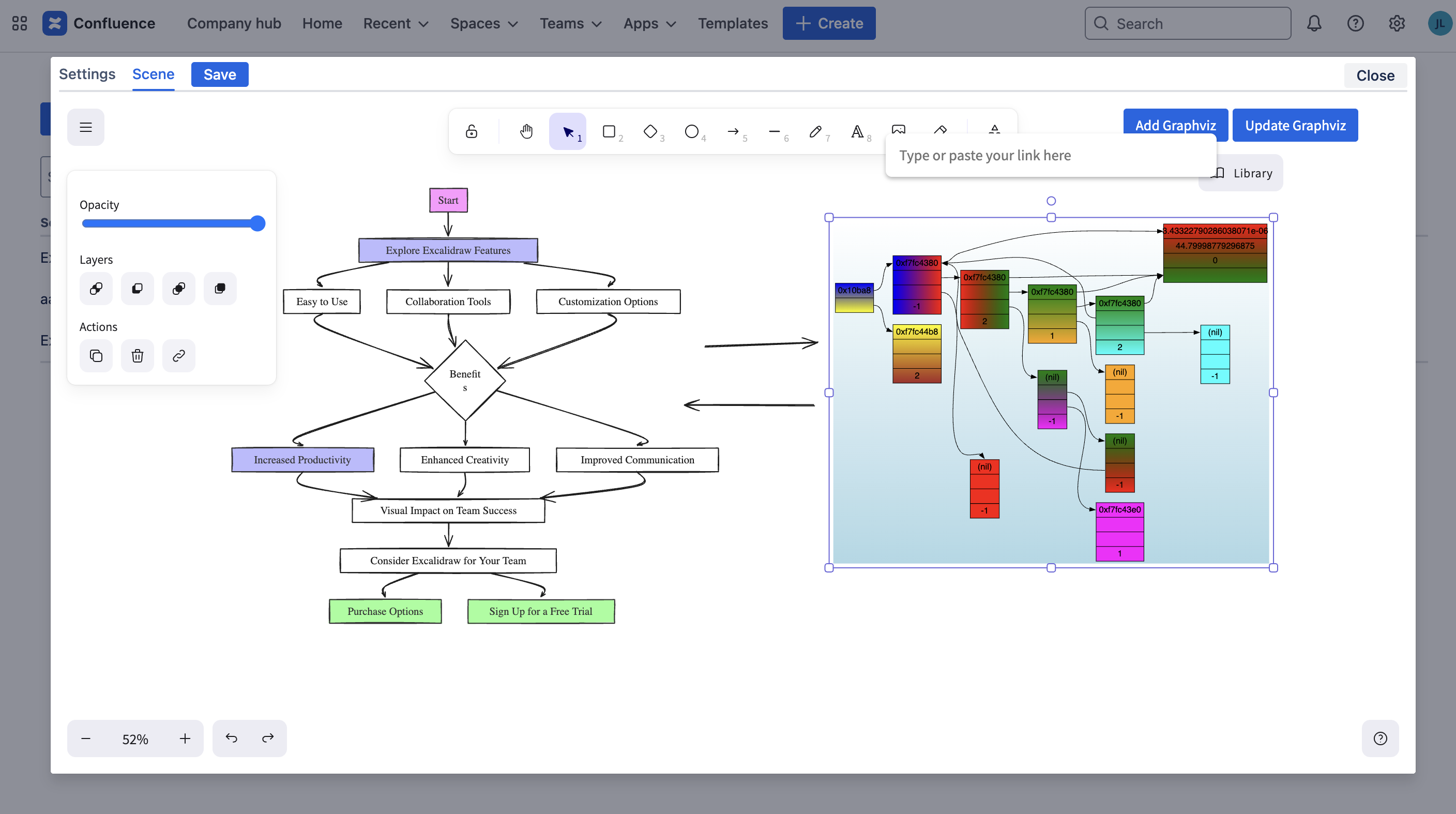Click the blue Save button
The width and height of the screenshot is (1456, 814).
coord(219,74)
